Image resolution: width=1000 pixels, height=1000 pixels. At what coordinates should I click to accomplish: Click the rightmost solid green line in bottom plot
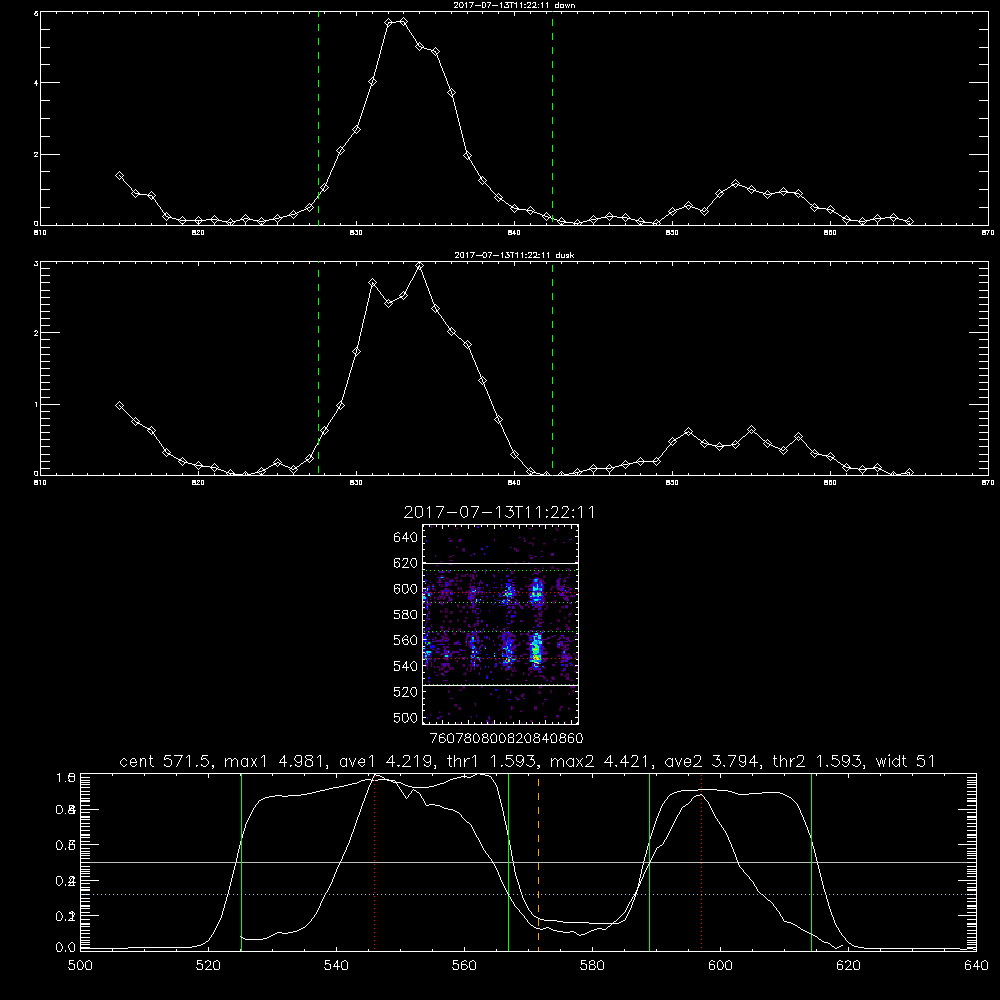[x=811, y=861]
